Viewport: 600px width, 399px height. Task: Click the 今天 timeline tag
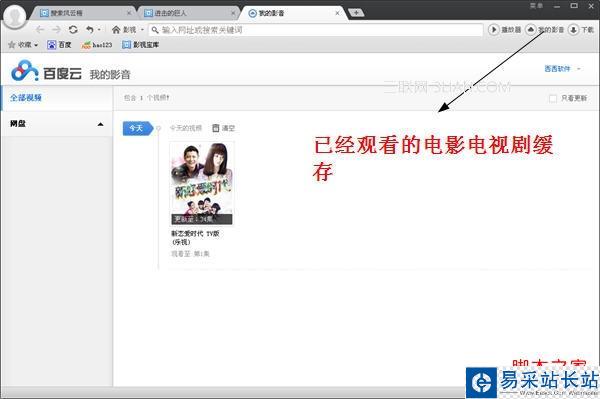pos(138,128)
